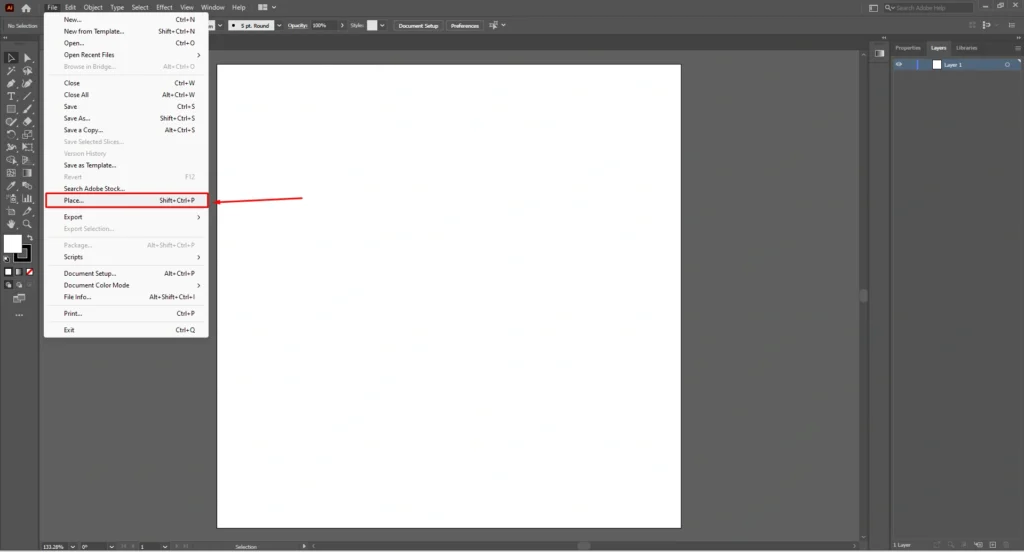Expand the Export submenu
Viewport: 1024px width, 552px height.
point(126,217)
